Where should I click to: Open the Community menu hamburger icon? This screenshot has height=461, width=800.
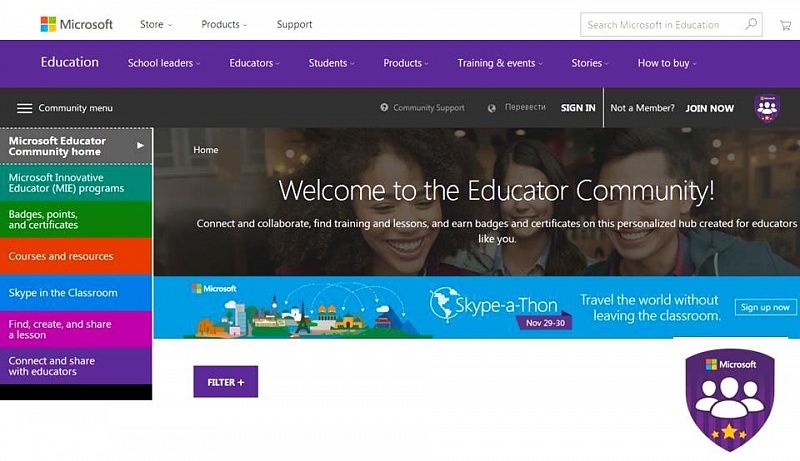click(x=24, y=108)
